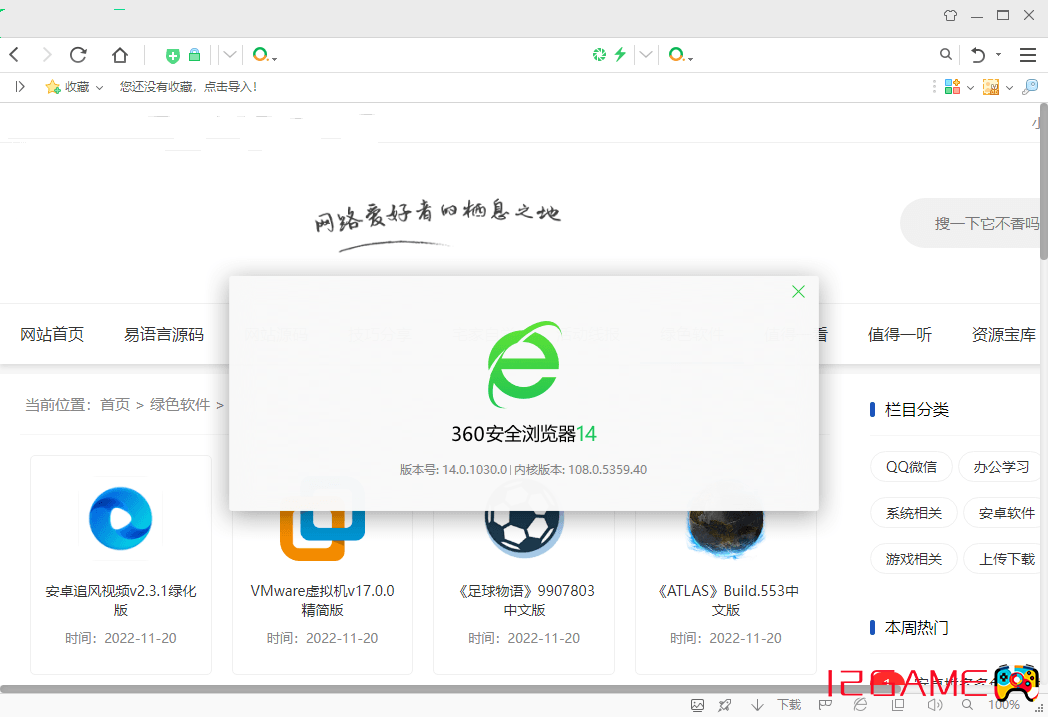Click the forward navigation arrow
Viewport: 1048px width, 717px height.
46,55
